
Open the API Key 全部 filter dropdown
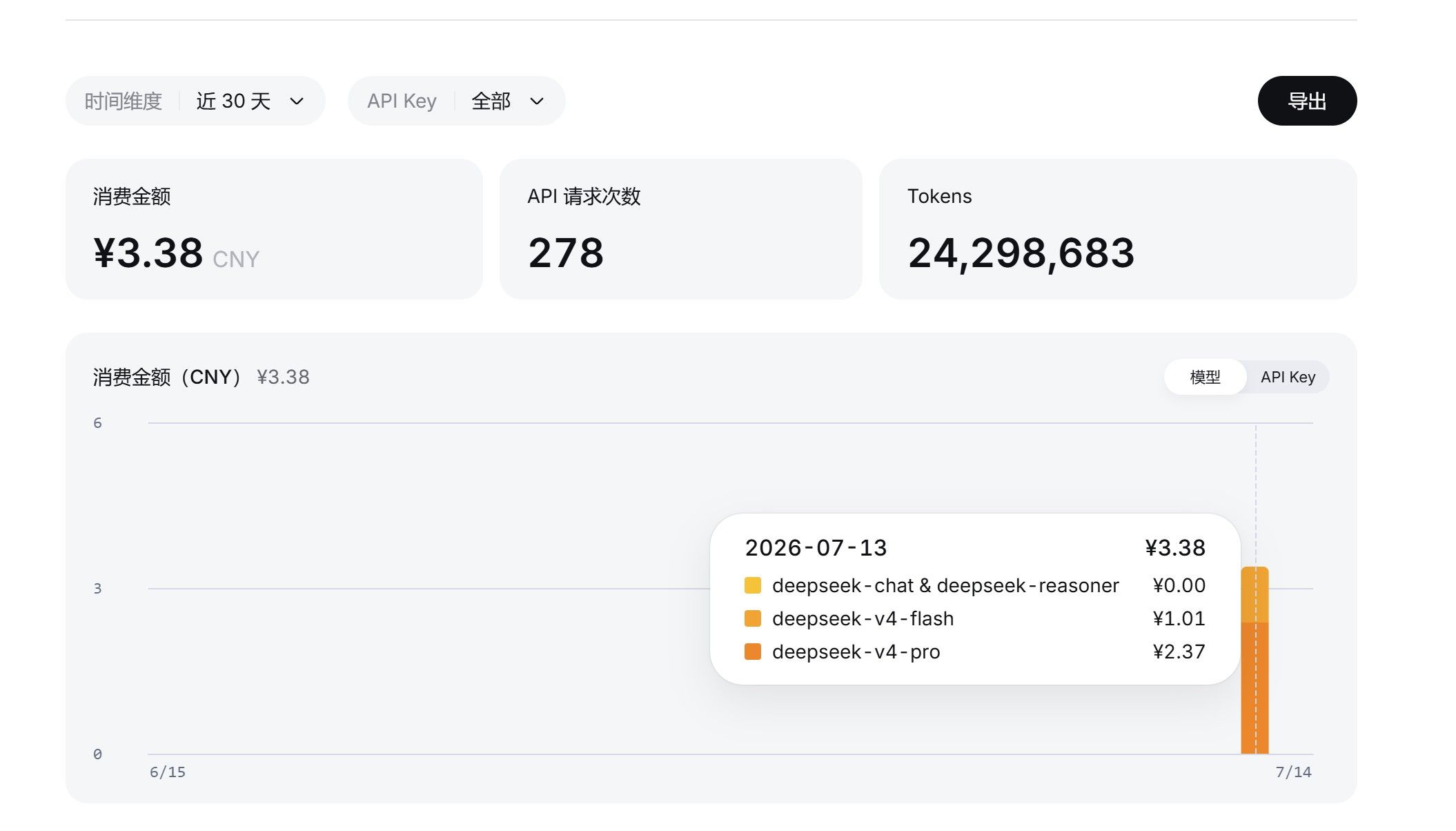tap(456, 101)
